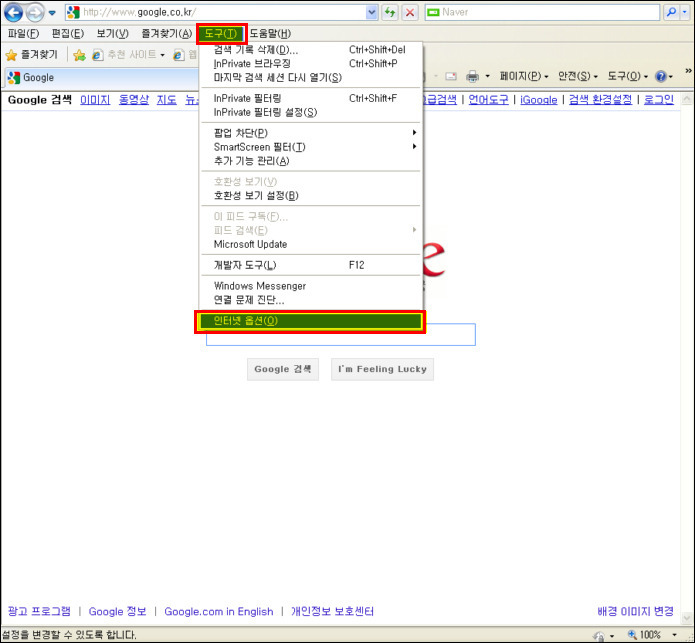The image size is (695, 643).
Task: Click the 광고 프로그램 footer link
Action: (39, 611)
